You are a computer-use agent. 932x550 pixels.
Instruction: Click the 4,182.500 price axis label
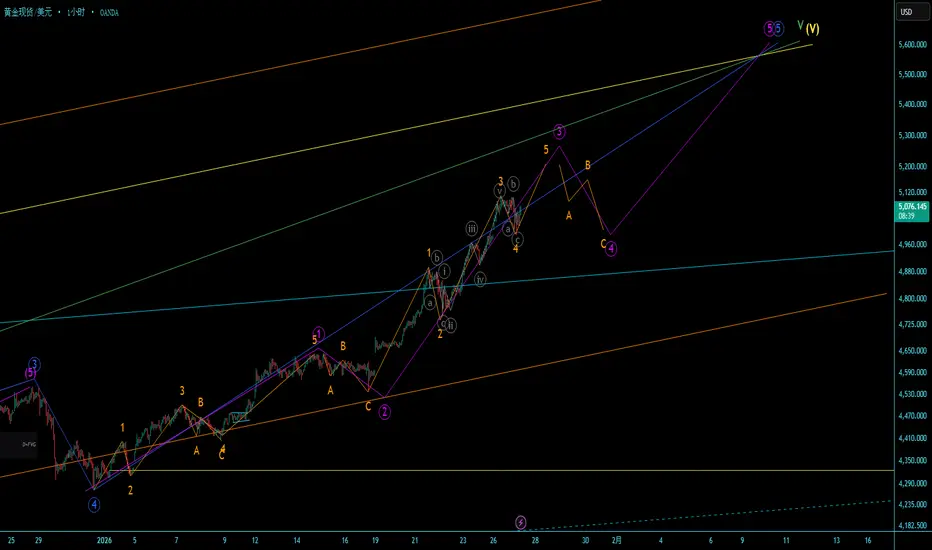click(912, 526)
